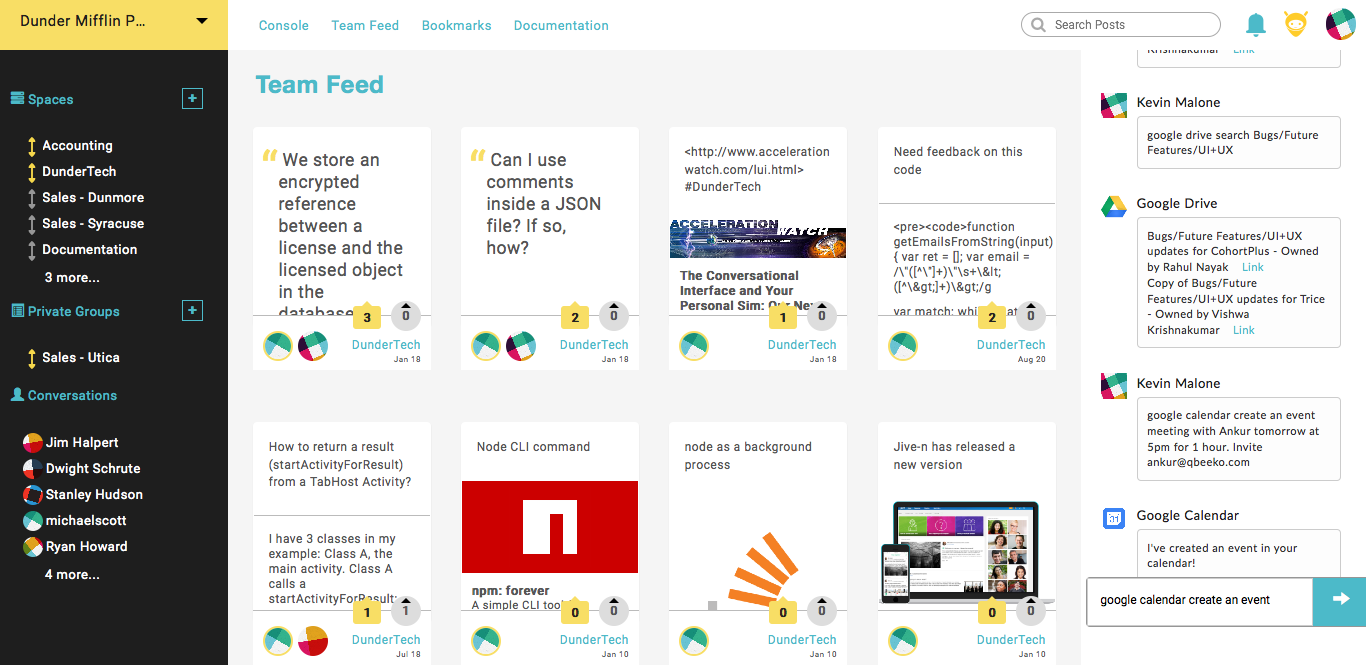Click the Sales - Utica arrow icon
The image size is (1366, 665).
click(x=32, y=358)
